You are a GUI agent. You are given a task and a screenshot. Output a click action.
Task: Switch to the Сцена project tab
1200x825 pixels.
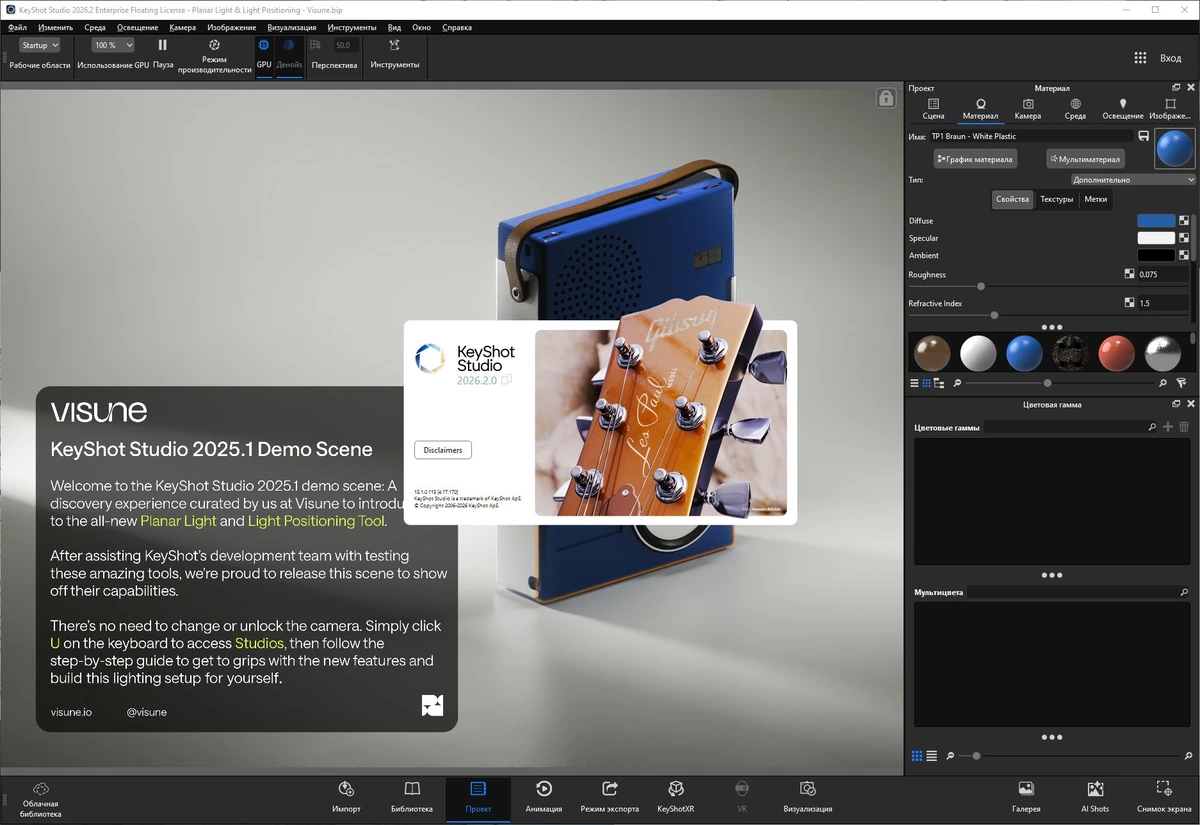tap(933, 109)
